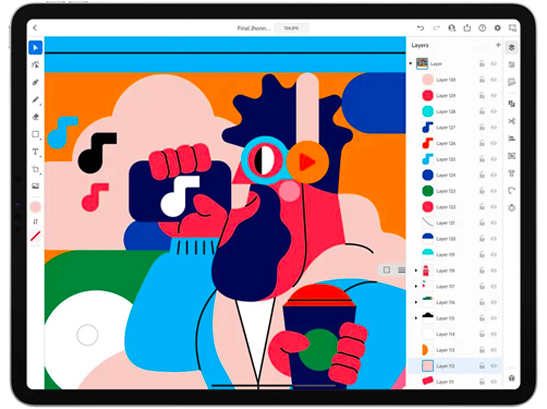This screenshot has width=547, height=409.
Task: Go back using top-left arrow
Action: coord(35,28)
